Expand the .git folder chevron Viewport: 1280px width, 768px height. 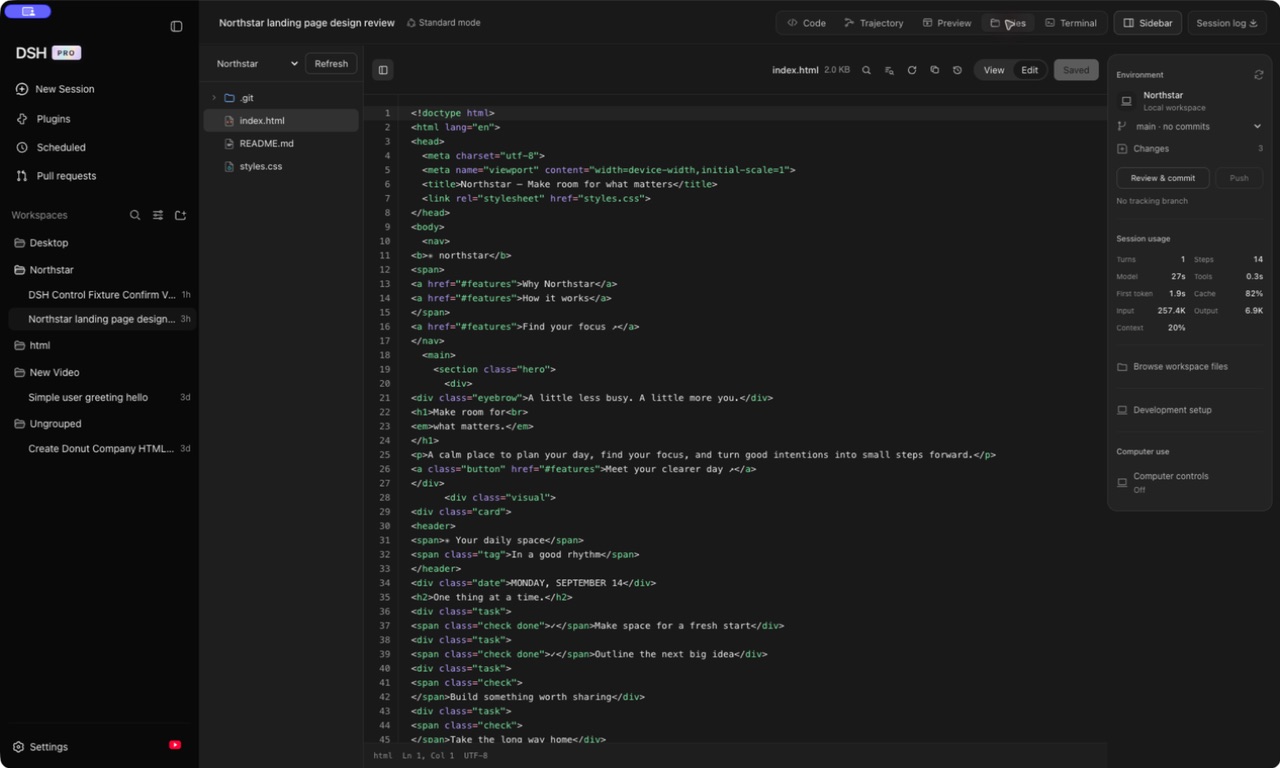[213, 98]
